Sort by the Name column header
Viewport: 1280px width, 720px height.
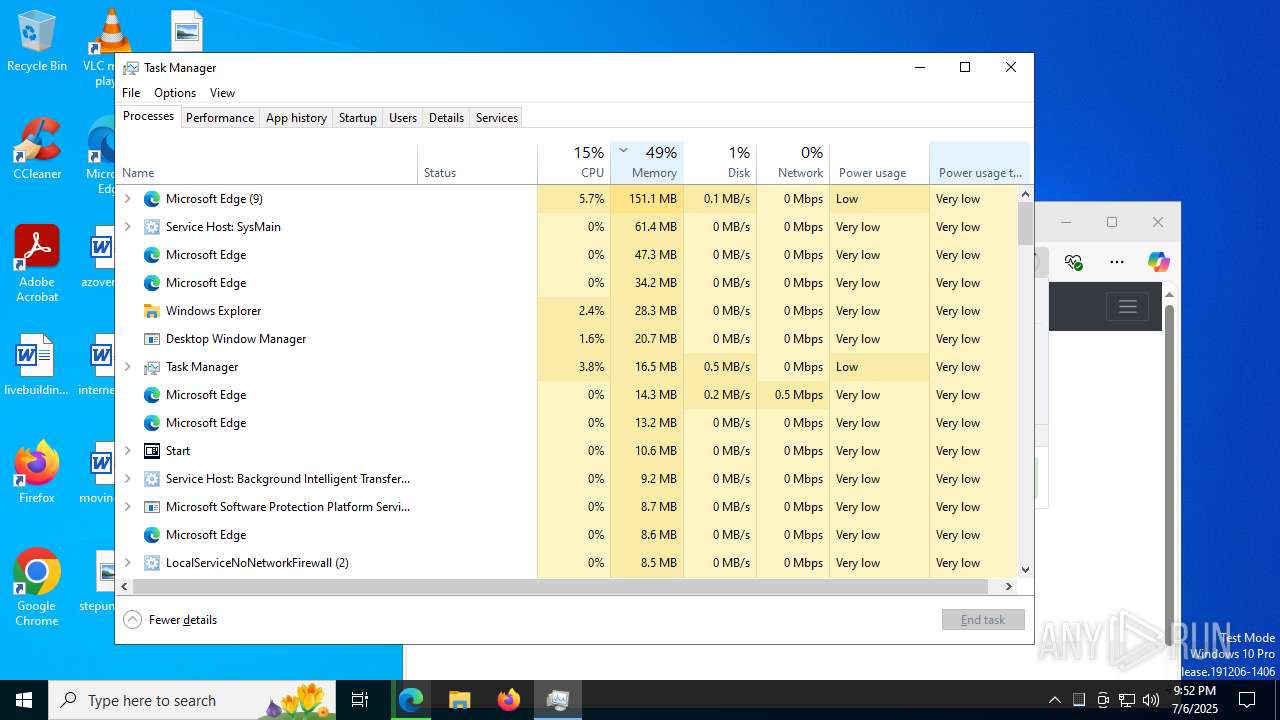(x=268, y=163)
